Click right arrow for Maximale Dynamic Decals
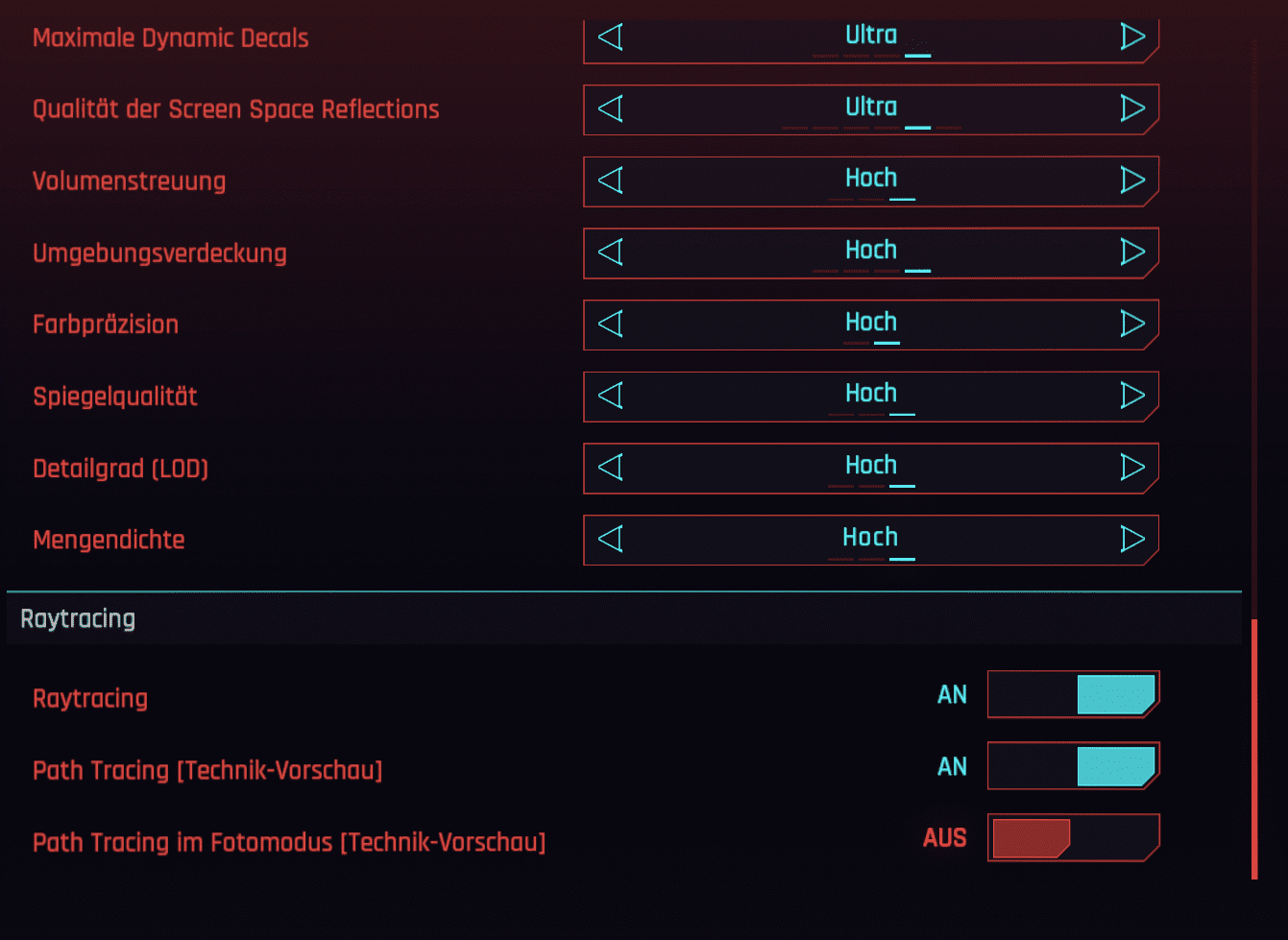The image size is (1288, 940). pos(1132,36)
